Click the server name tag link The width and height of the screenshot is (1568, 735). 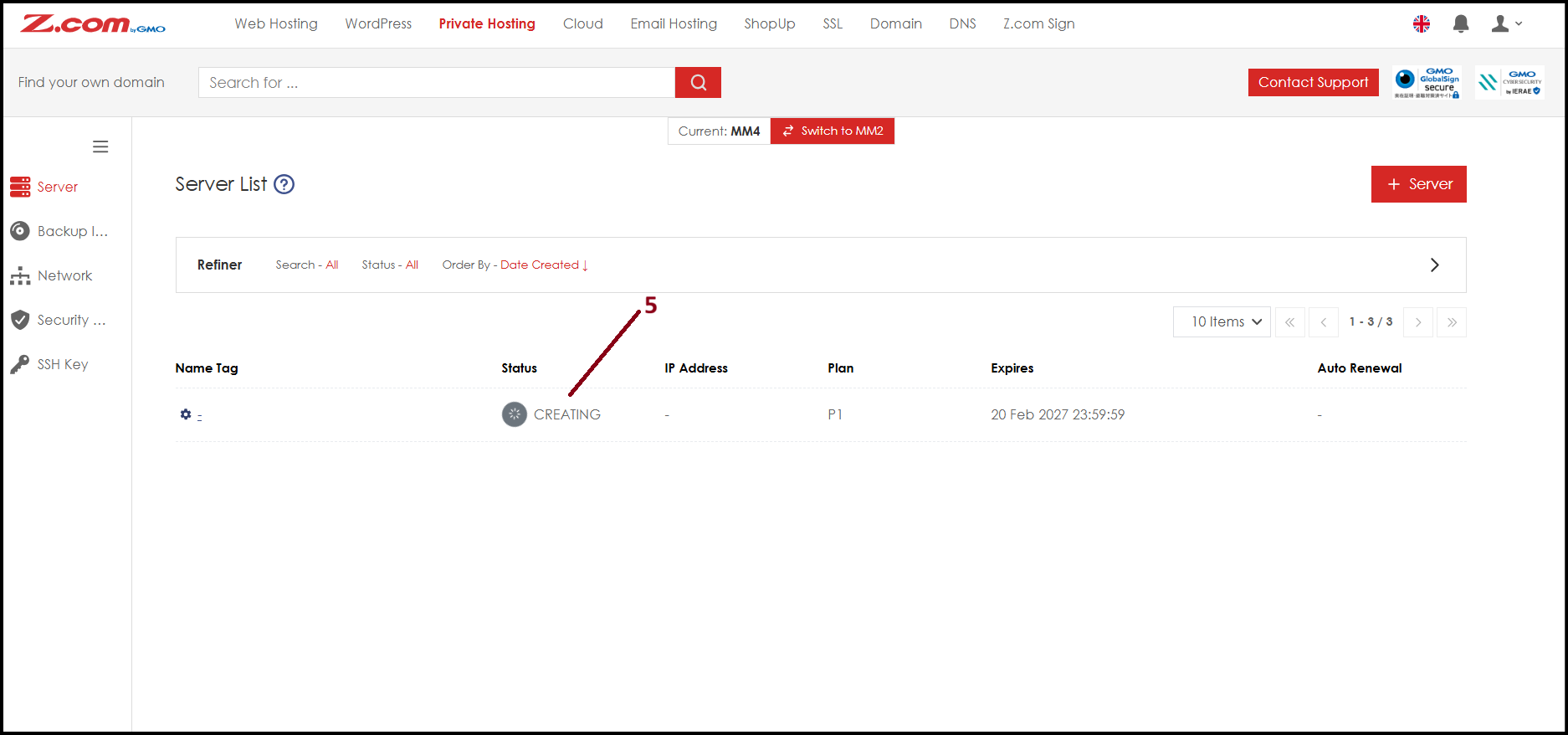pos(199,415)
